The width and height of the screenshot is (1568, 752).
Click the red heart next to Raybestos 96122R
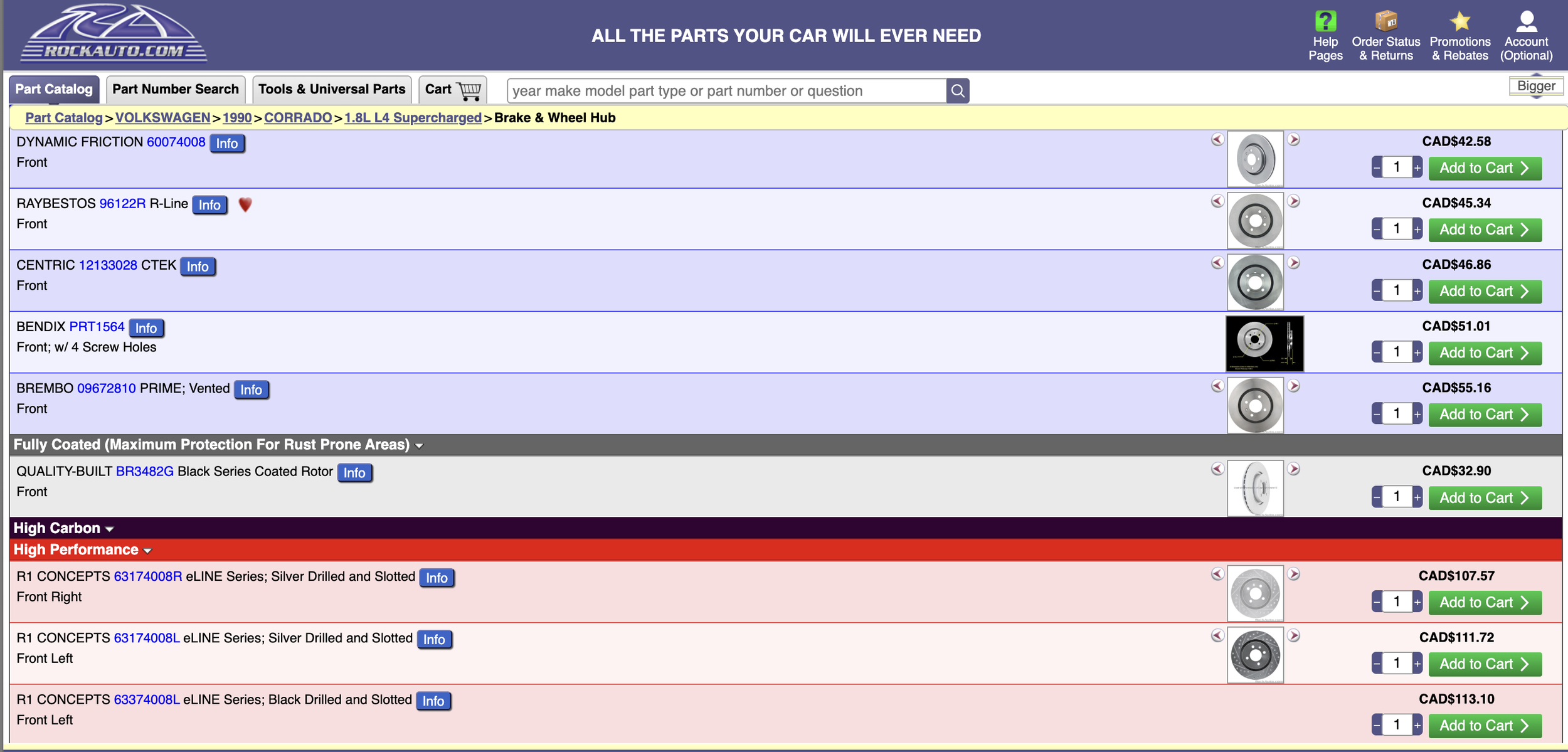[x=245, y=204]
